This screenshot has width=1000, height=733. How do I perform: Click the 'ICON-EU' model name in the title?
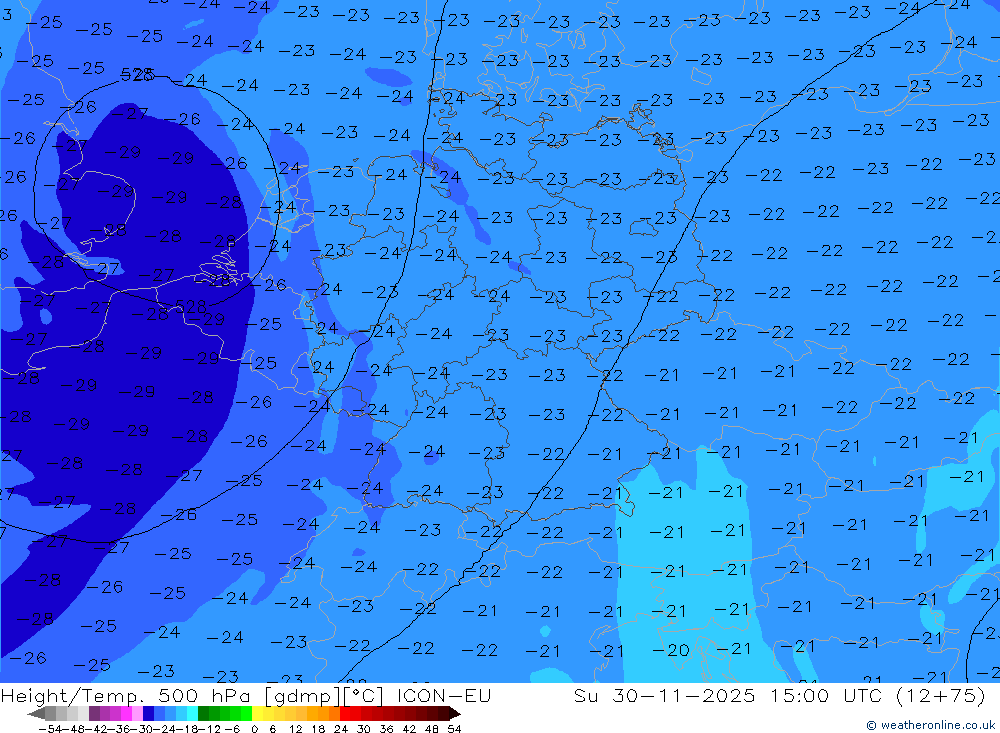coord(444,695)
